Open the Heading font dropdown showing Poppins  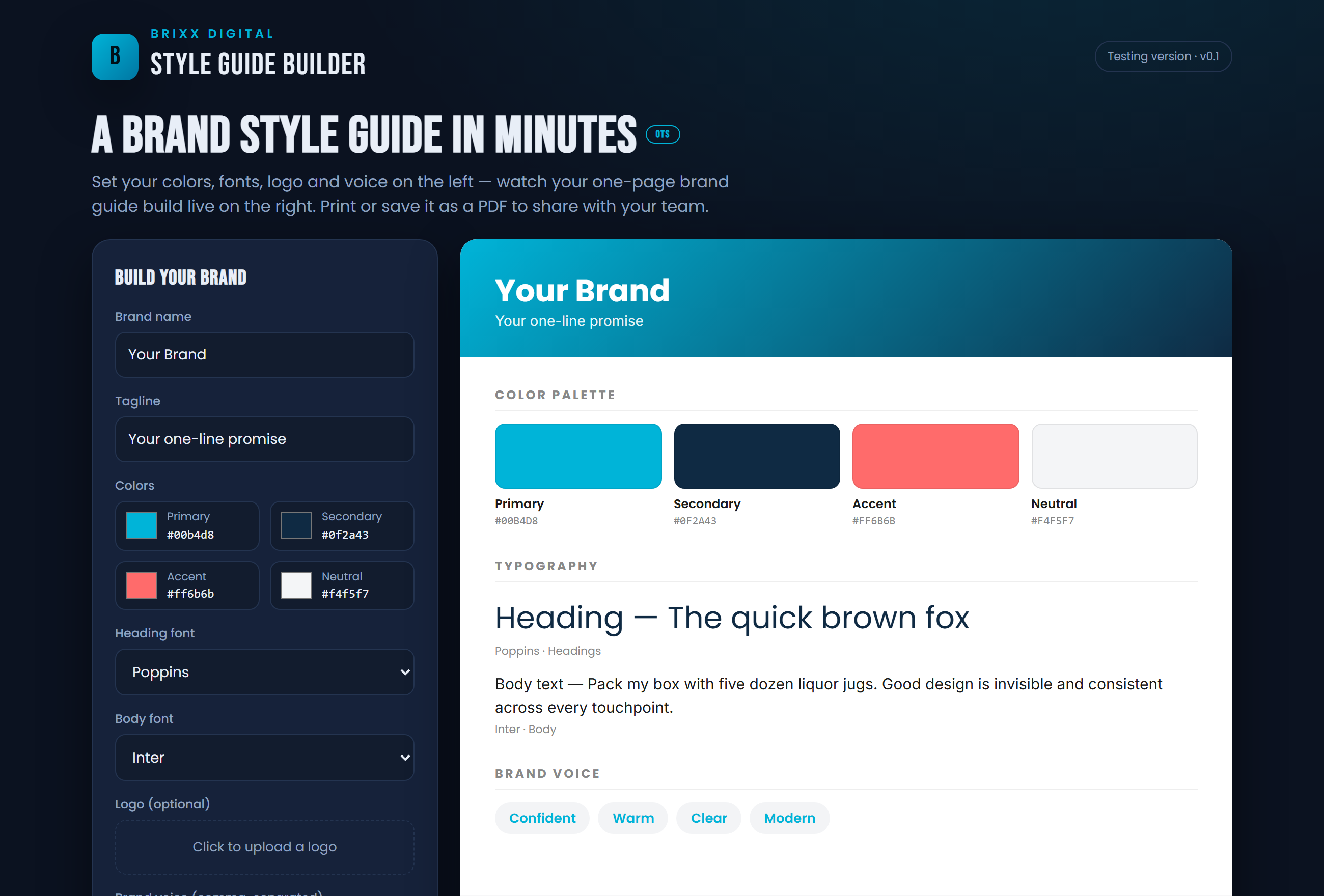coord(264,671)
